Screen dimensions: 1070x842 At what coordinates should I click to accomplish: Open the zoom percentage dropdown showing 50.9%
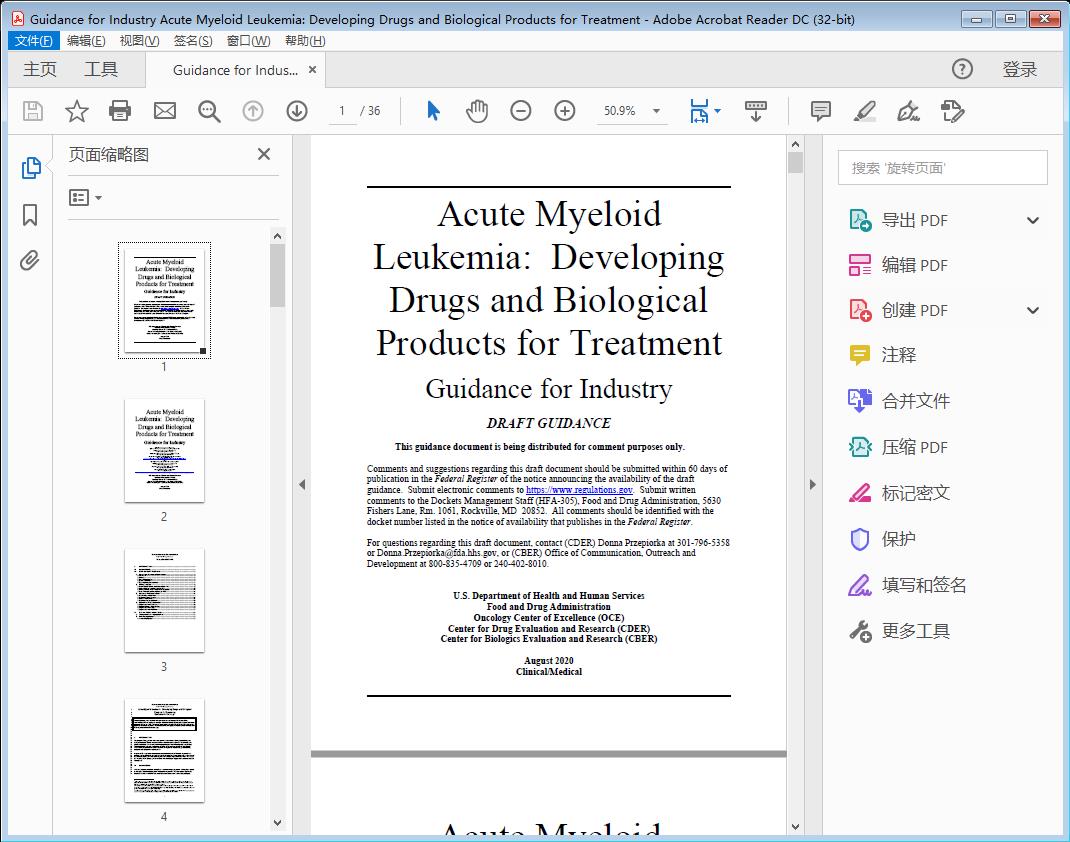(631, 111)
